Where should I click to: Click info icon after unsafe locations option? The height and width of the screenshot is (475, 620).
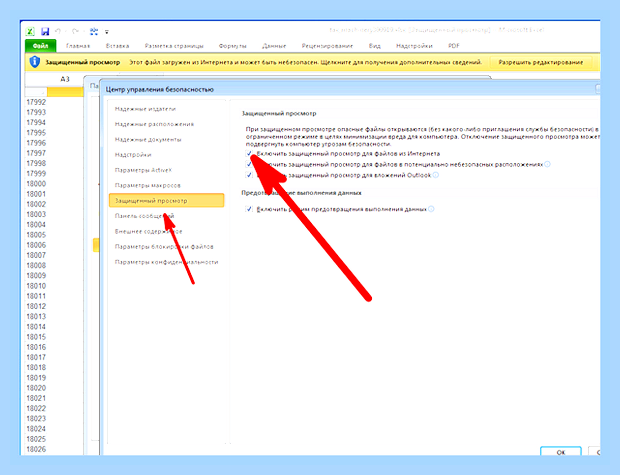coord(547,164)
